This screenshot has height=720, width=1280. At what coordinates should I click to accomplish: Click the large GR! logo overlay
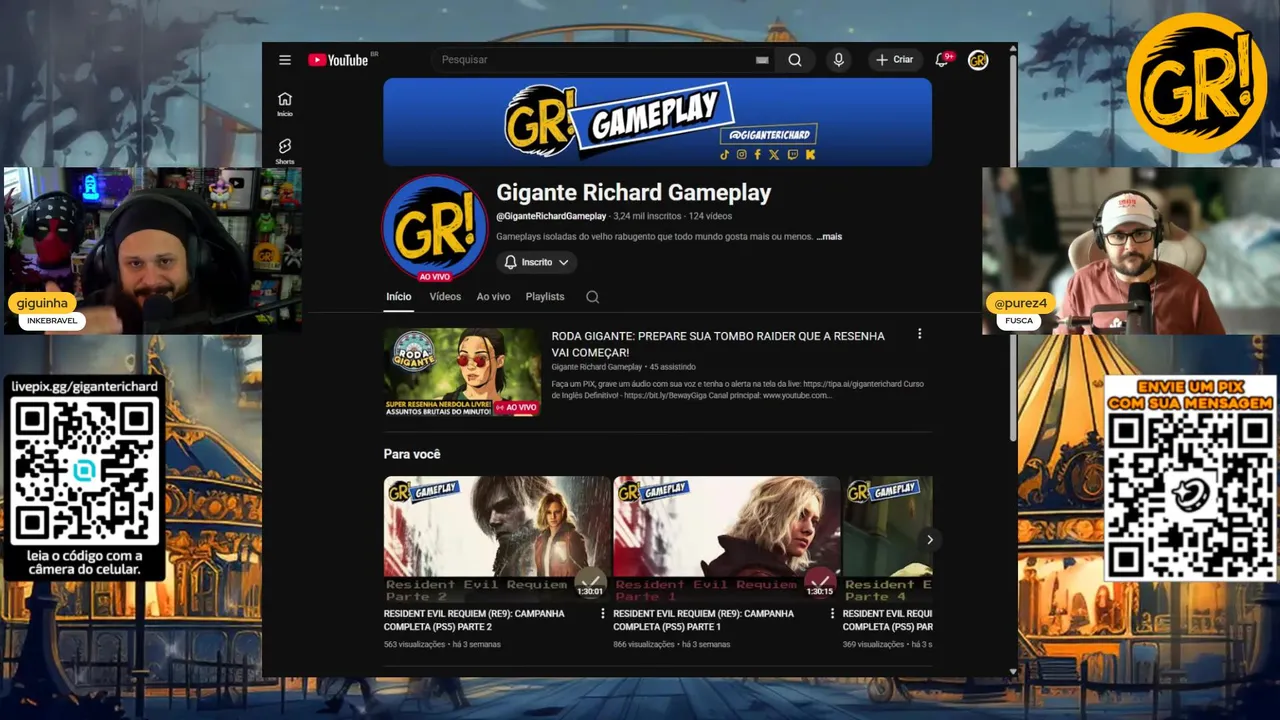point(1197,84)
